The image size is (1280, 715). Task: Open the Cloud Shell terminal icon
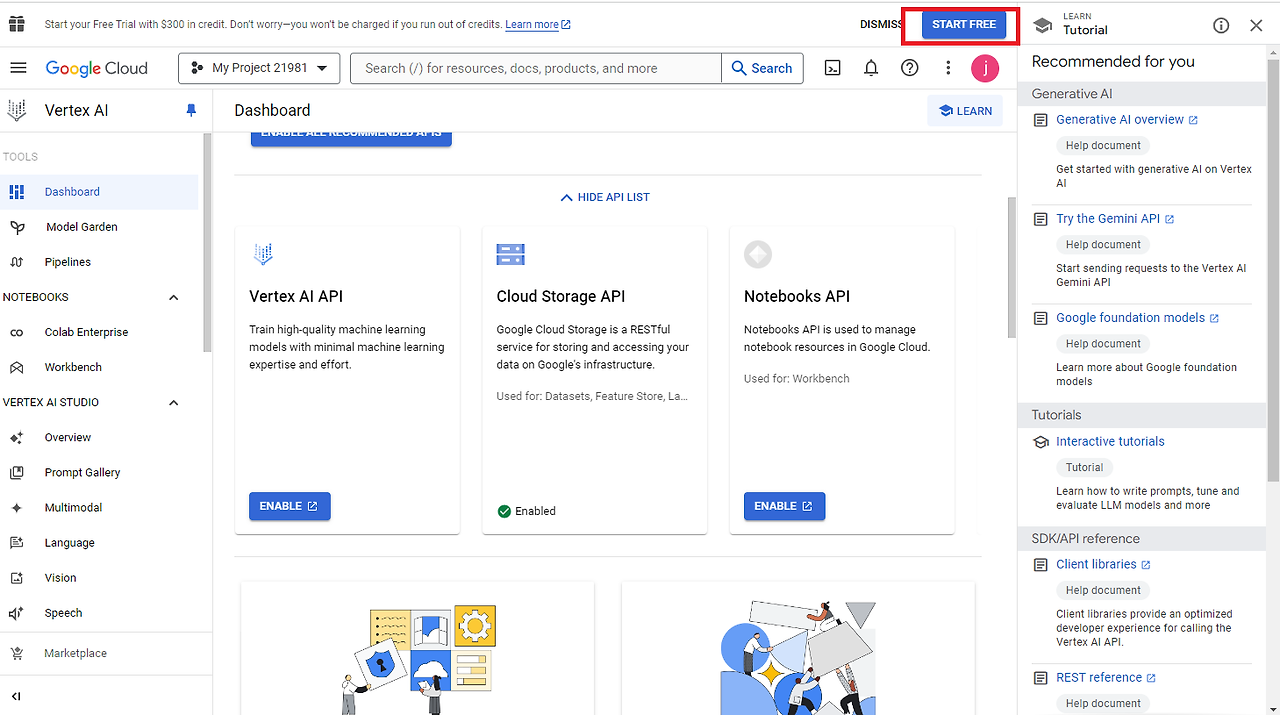(x=832, y=68)
